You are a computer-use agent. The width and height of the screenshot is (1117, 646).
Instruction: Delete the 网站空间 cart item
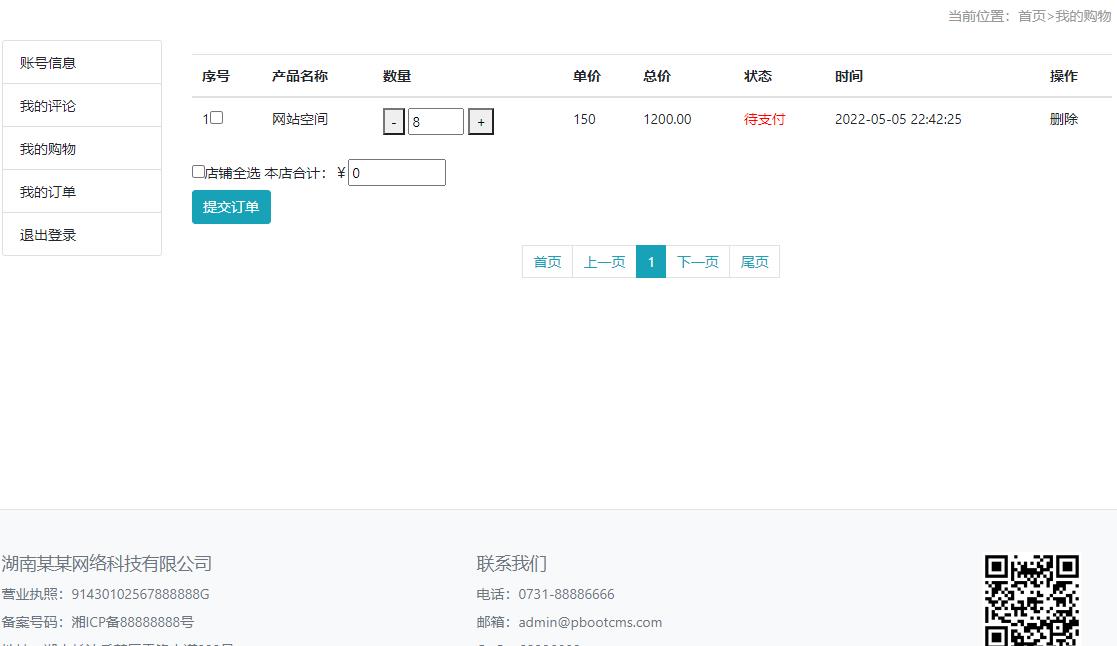point(1063,119)
